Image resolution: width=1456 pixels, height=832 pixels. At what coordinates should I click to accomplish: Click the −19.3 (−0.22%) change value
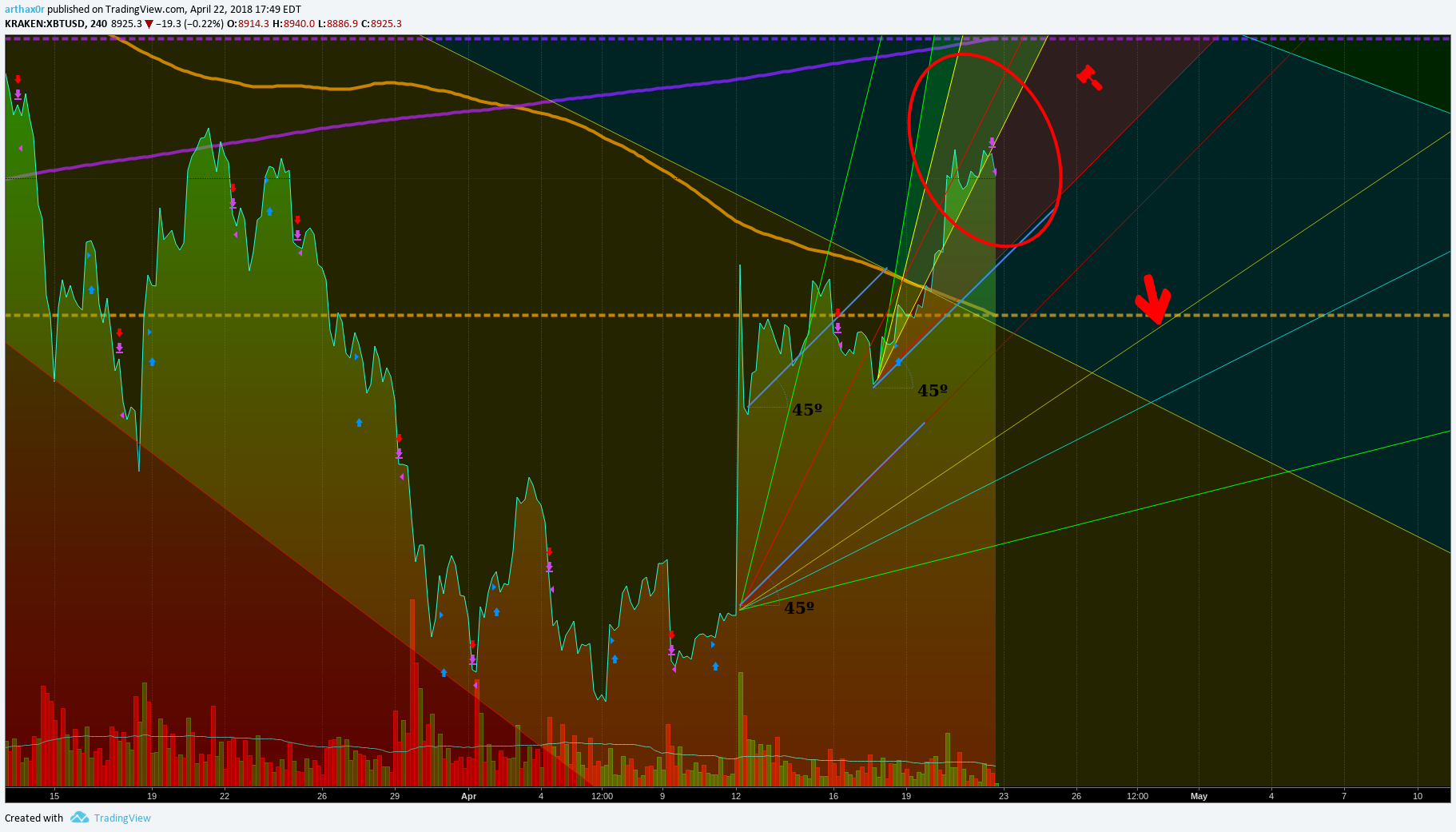click(x=189, y=23)
